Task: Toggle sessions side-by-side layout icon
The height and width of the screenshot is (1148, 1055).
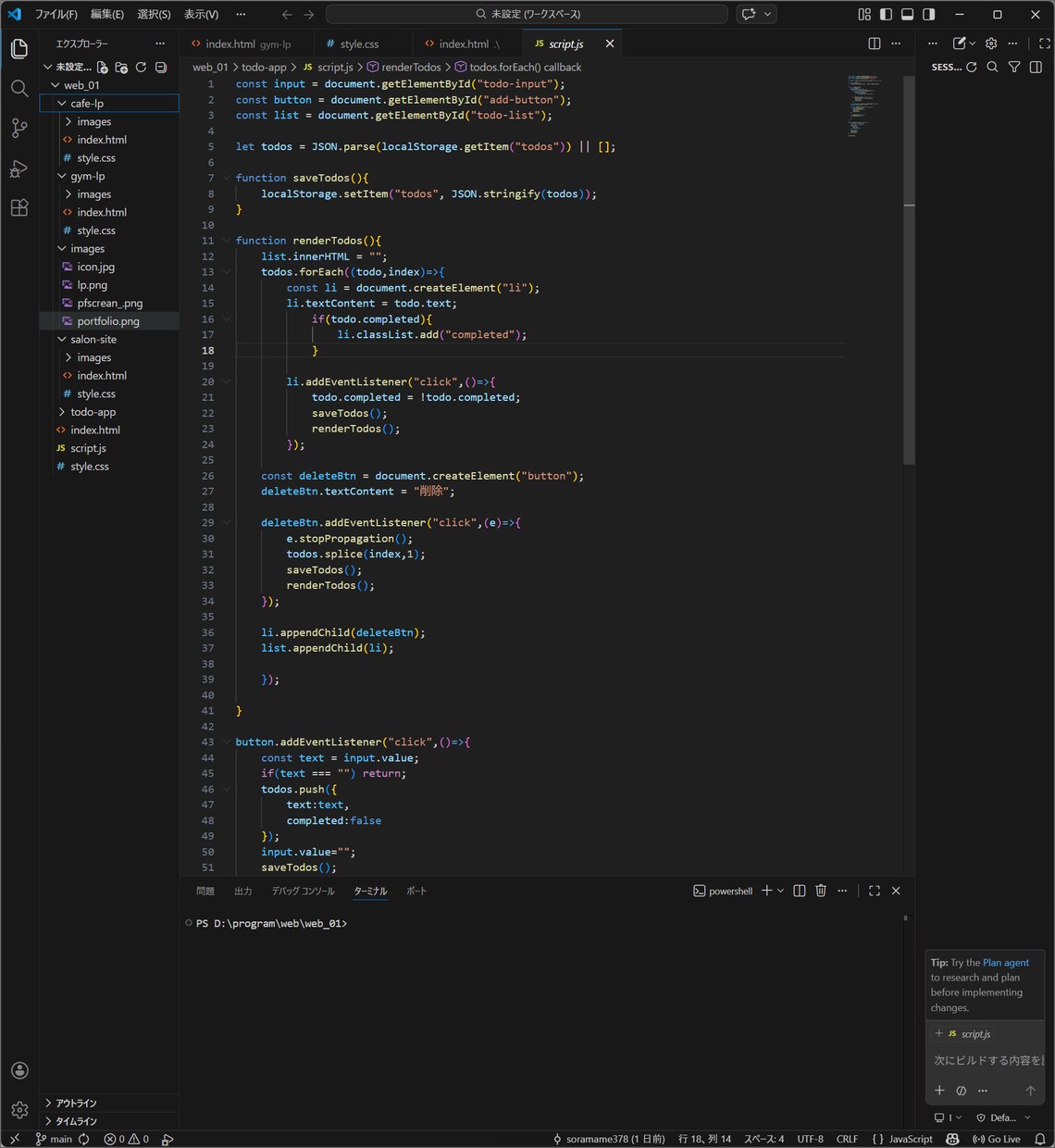Action: click(1036, 68)
